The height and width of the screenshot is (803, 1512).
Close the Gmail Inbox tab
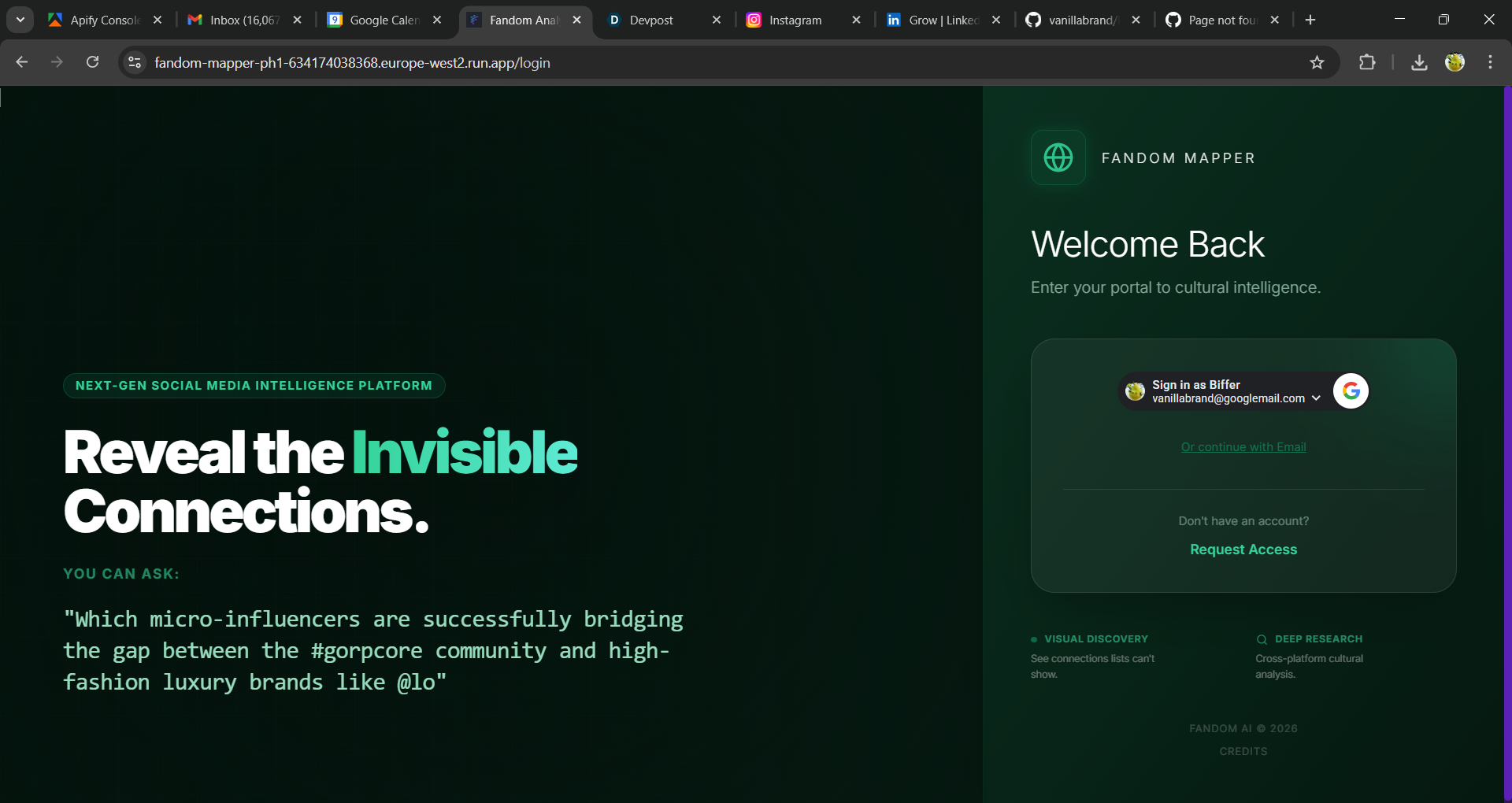point(297,20)
